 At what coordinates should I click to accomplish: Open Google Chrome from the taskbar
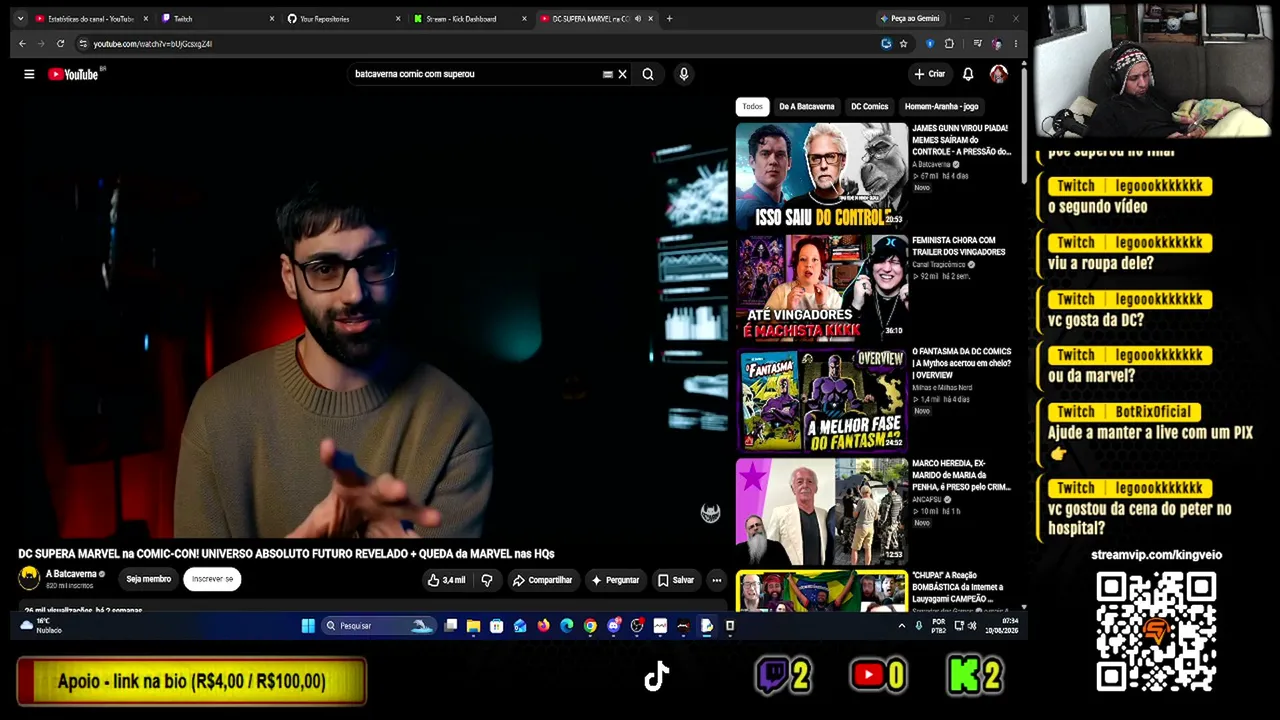tap(590, 626)
